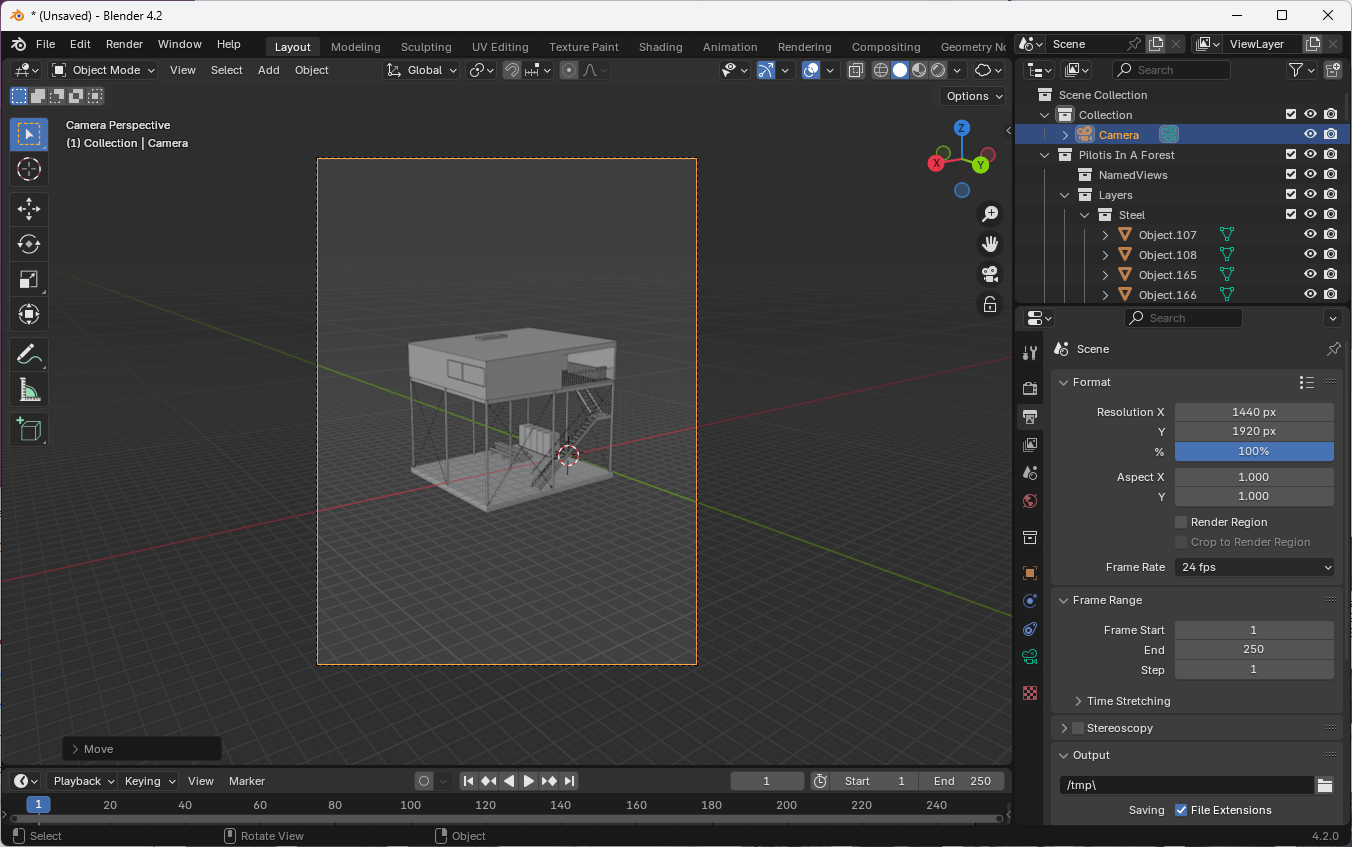1352x847 pixels.
Task: Collapse the Frame Range panel
Action: click(1064, 600)
